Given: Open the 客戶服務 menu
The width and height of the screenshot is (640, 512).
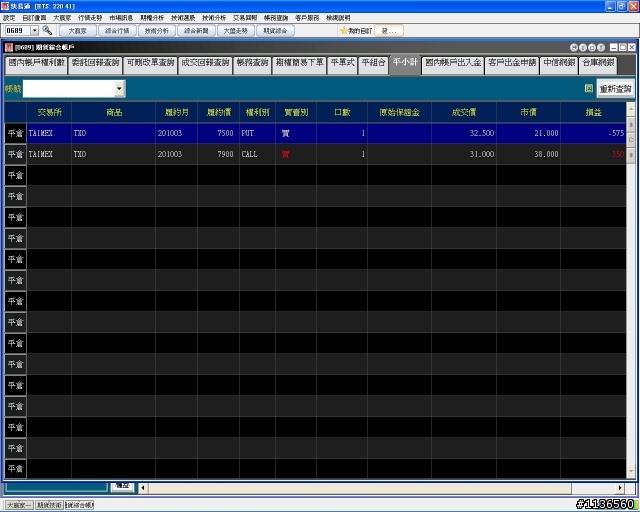Looking at the screenshot, I should pos(307,18).
